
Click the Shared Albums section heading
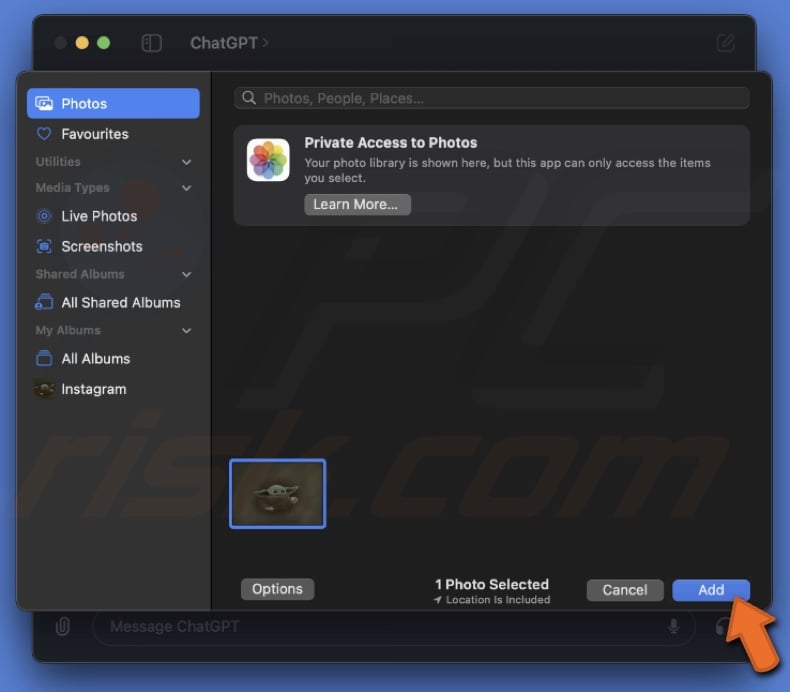coord(80,274)
